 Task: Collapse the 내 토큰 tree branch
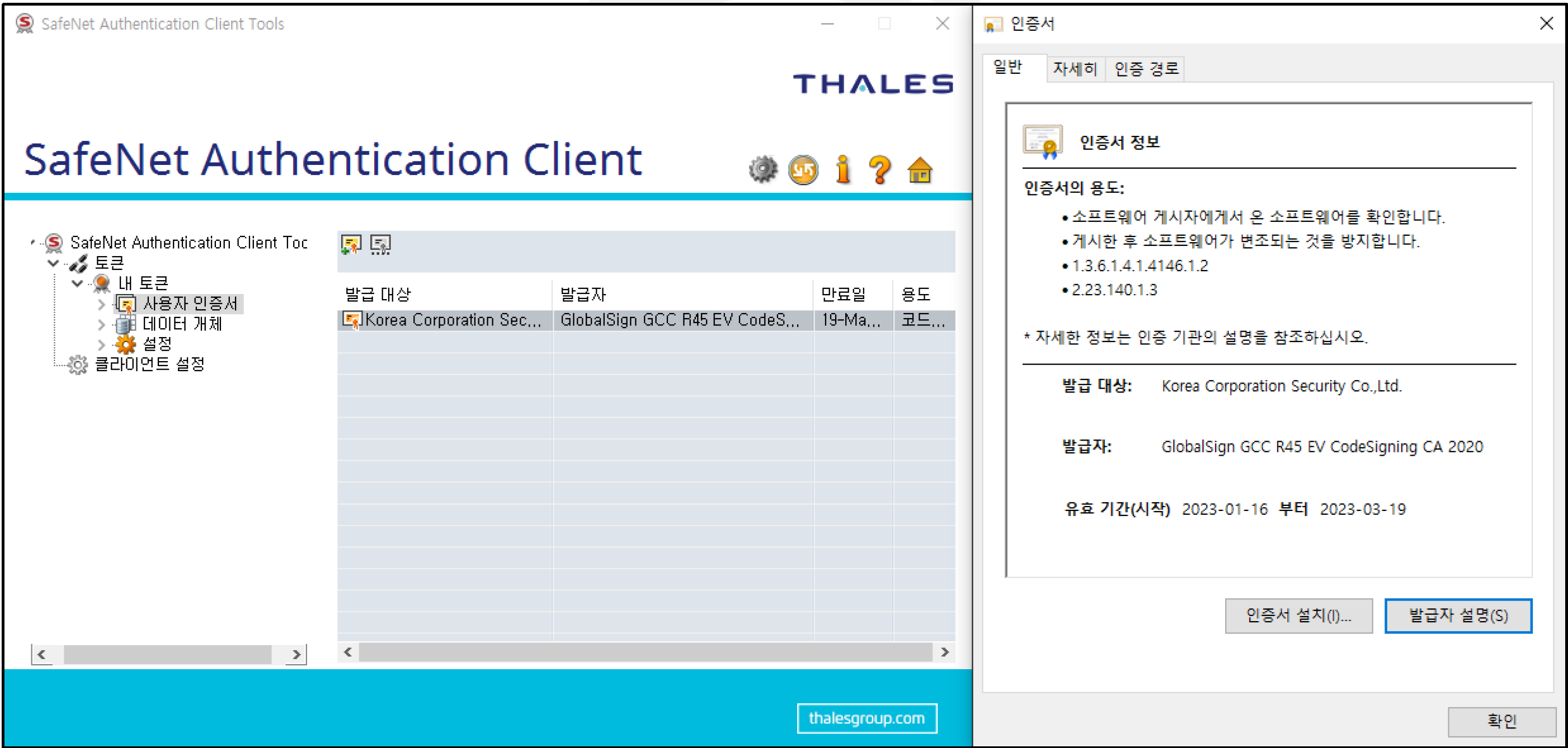pyautogui.click(x=77, y=283)
